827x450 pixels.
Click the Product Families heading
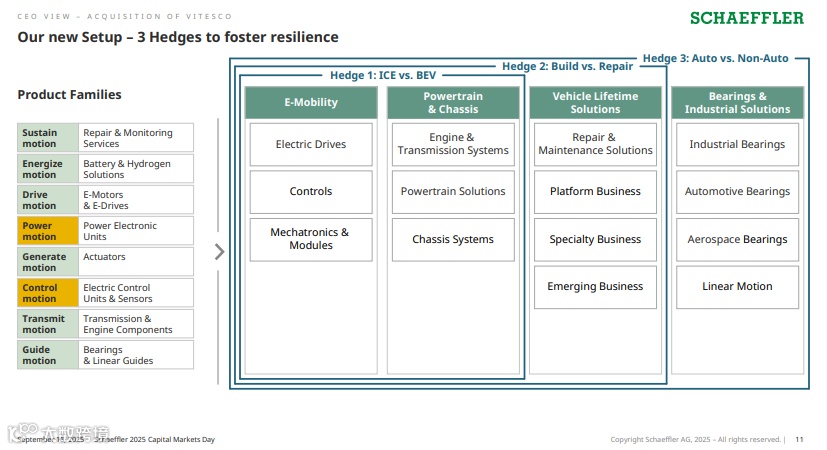pos(69,94)
